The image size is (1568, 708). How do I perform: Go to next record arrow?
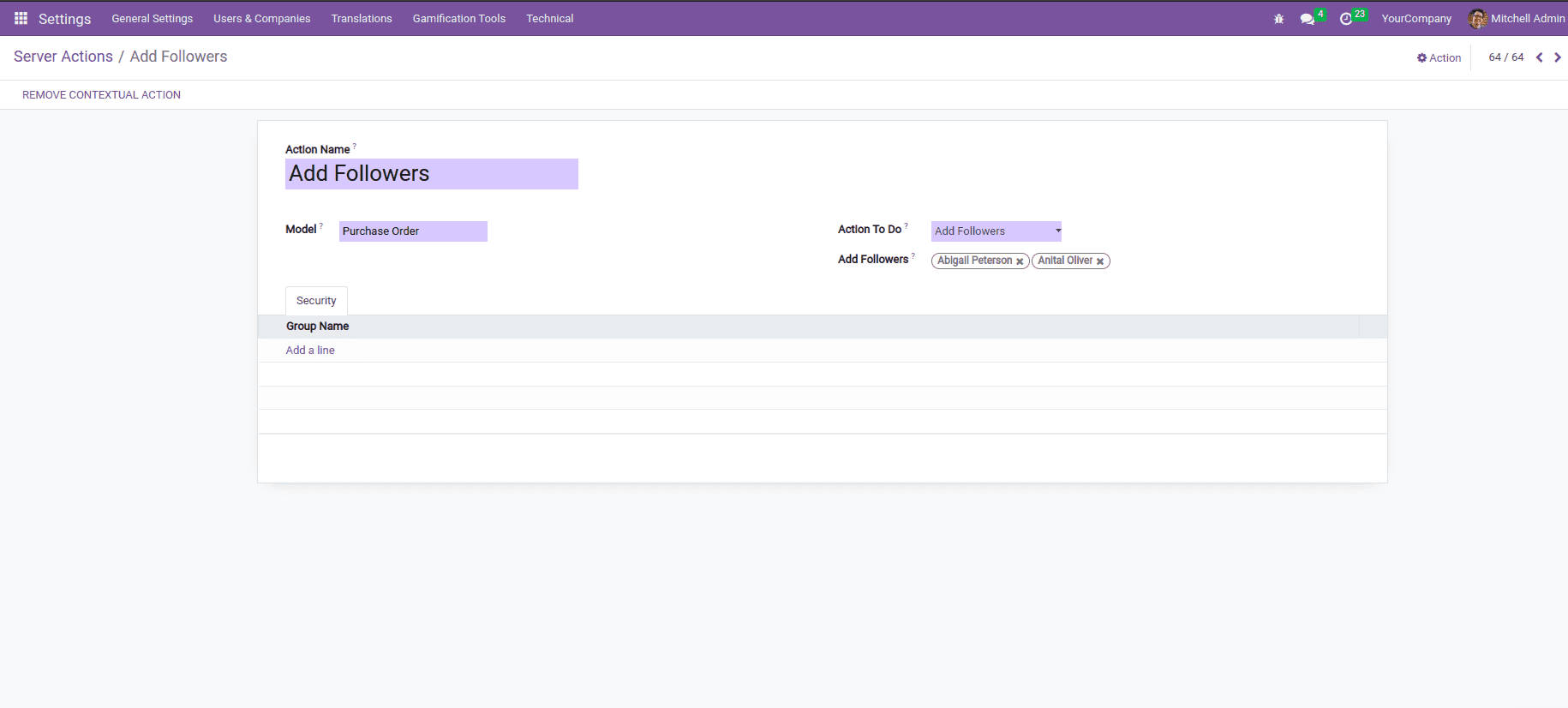[x=1558, y=57]
